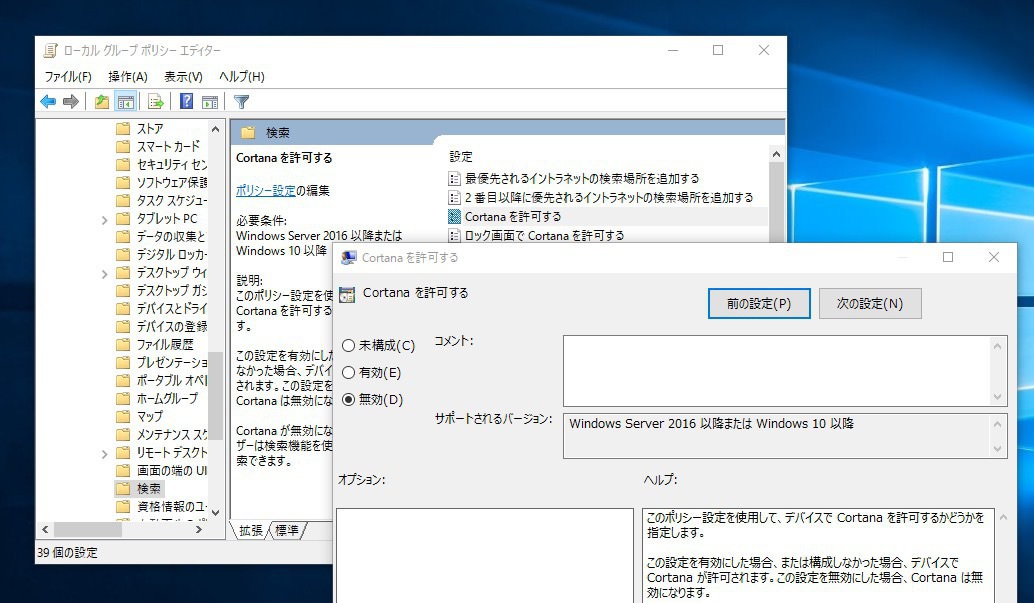Select the 未構成(C) radio button
Screen dimensions: 1034x603
coord(348,345)
